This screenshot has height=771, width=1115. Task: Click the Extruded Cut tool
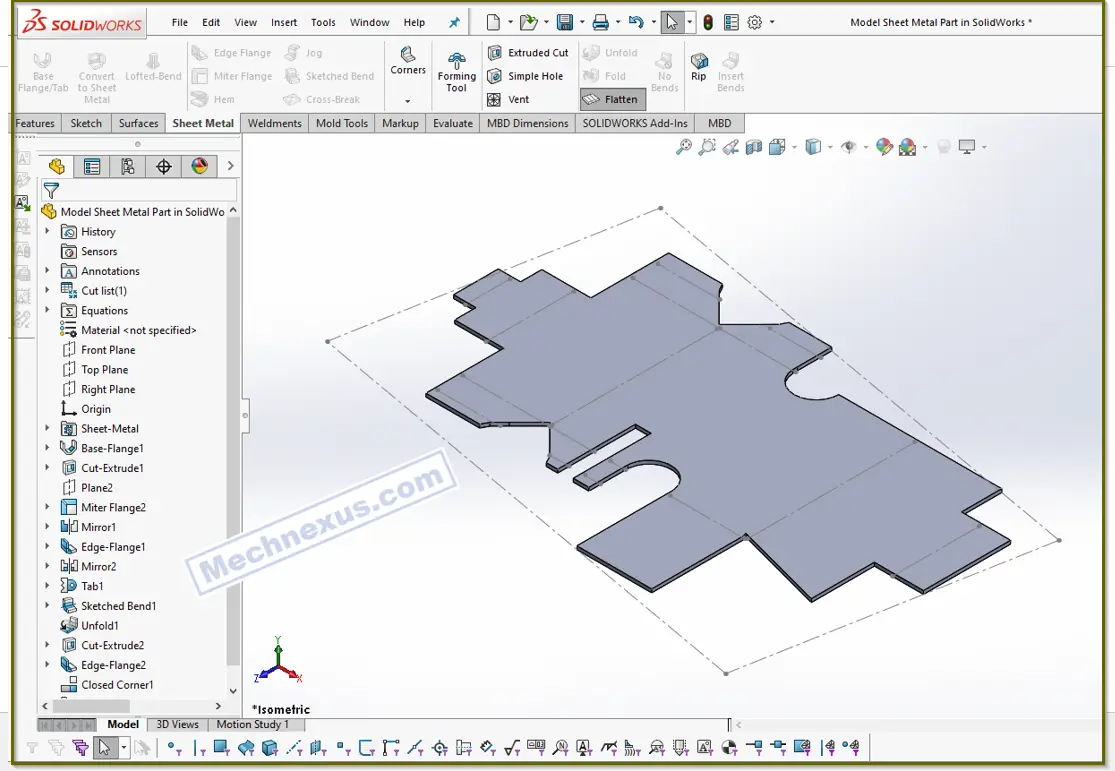528,53
